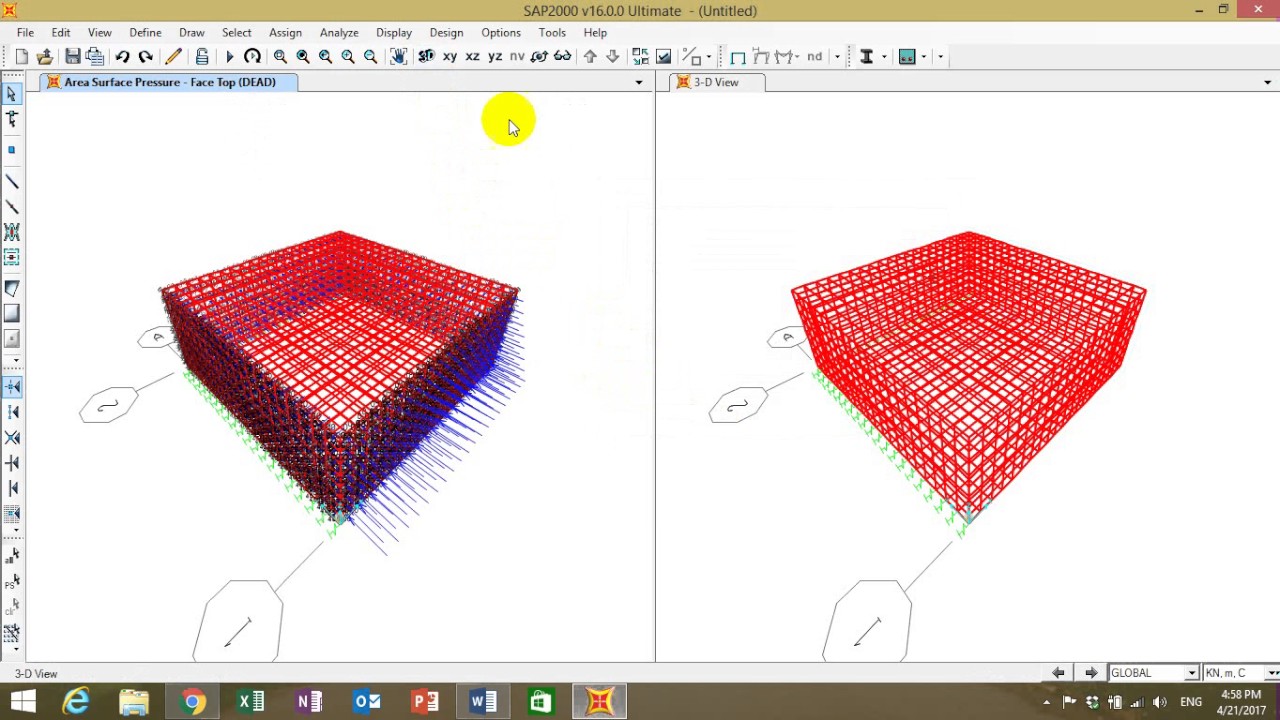Open Excel from the taskbar
Screen dimensions: 1280x720
[251, 702]
